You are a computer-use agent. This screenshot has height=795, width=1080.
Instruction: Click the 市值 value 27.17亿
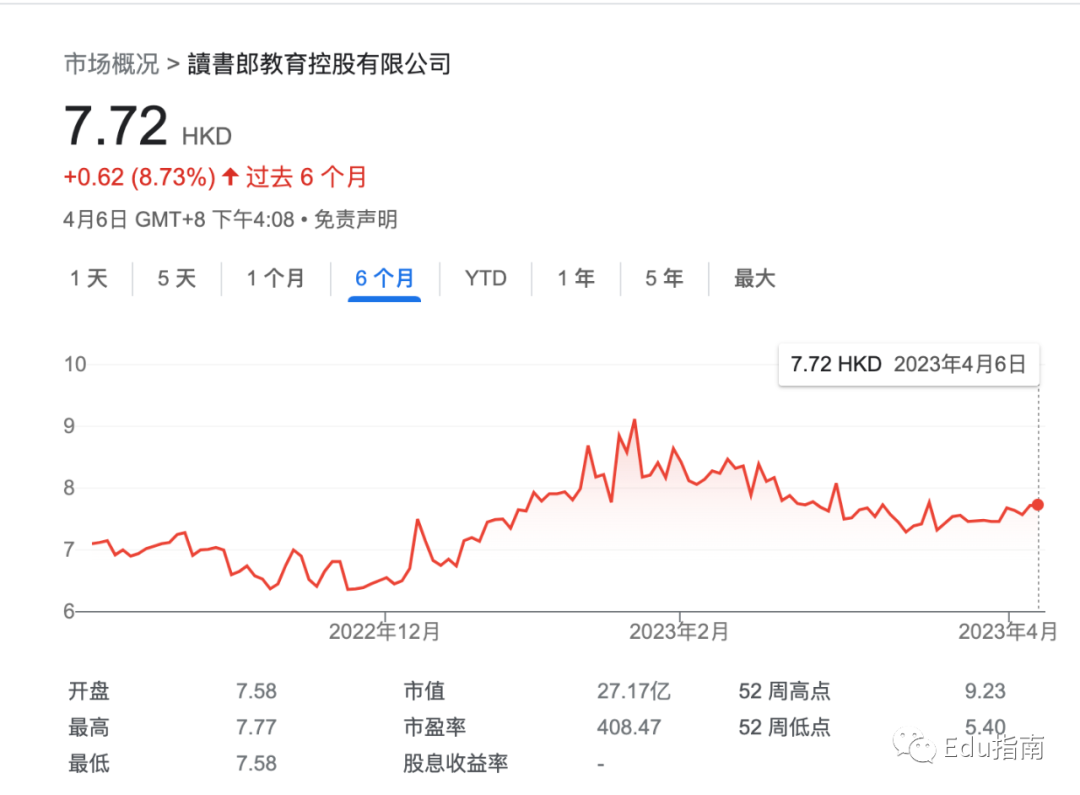634,691
